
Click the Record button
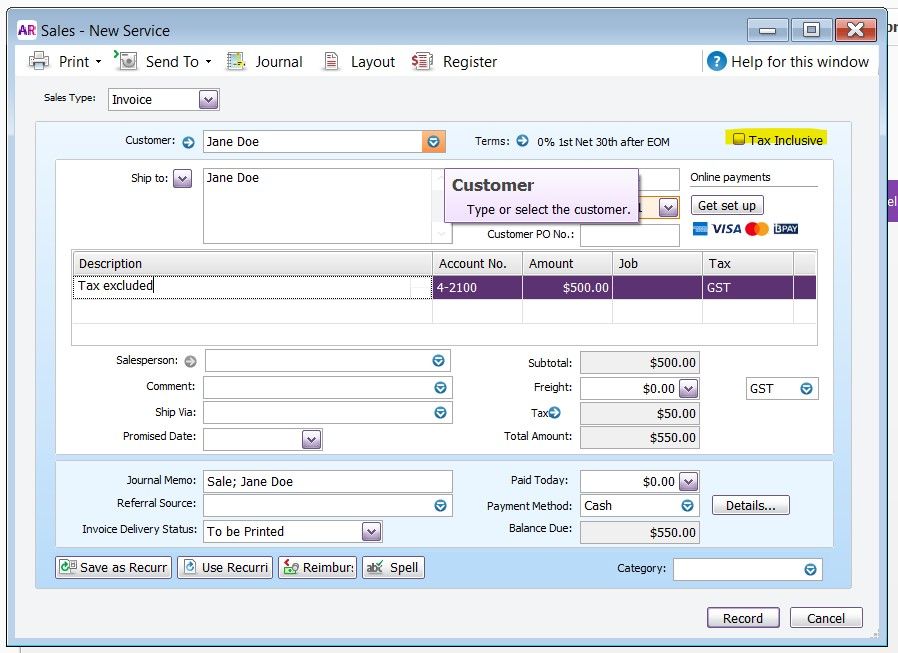(742, 618)
